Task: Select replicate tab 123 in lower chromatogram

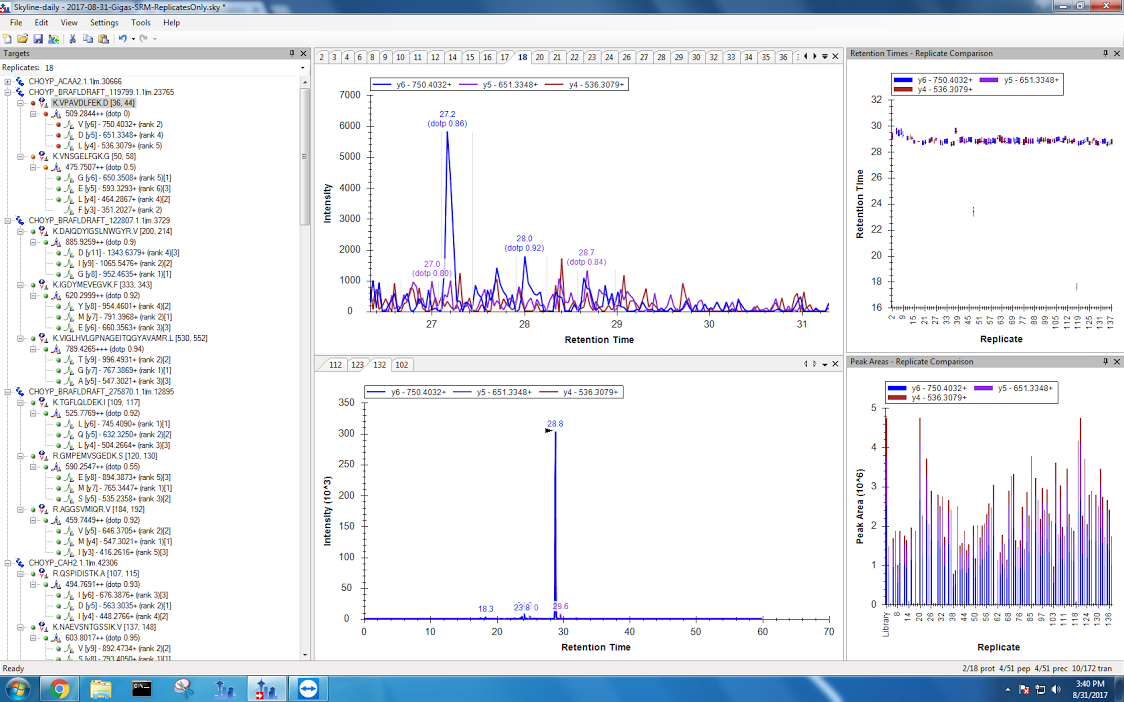Action: pos(356,365)
